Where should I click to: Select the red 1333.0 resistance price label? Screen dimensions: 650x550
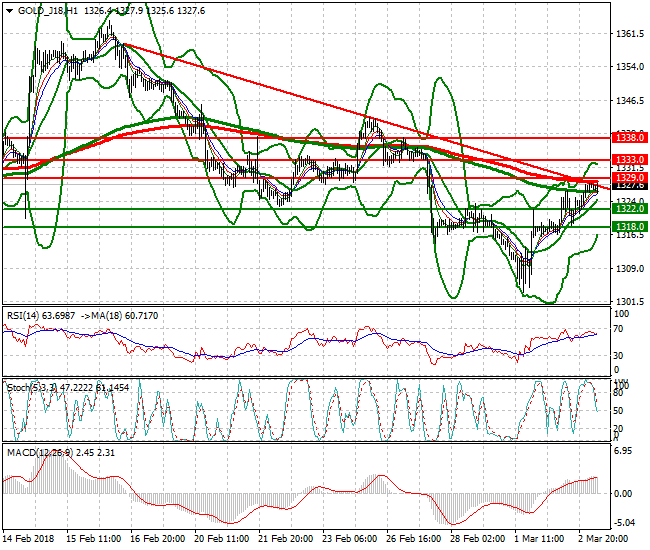pos(629,160)
